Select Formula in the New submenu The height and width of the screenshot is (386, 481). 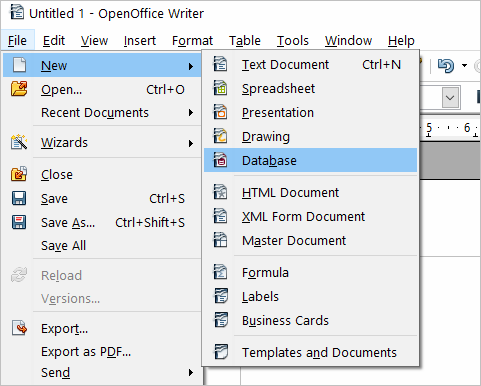coord(310,272)
